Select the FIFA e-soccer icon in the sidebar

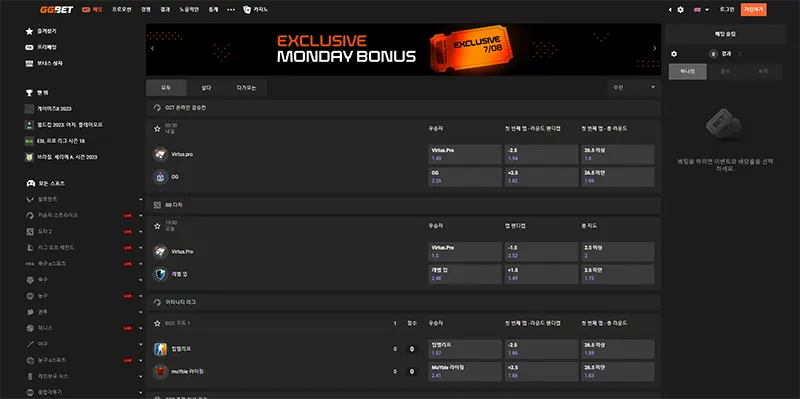coord(30,264)
